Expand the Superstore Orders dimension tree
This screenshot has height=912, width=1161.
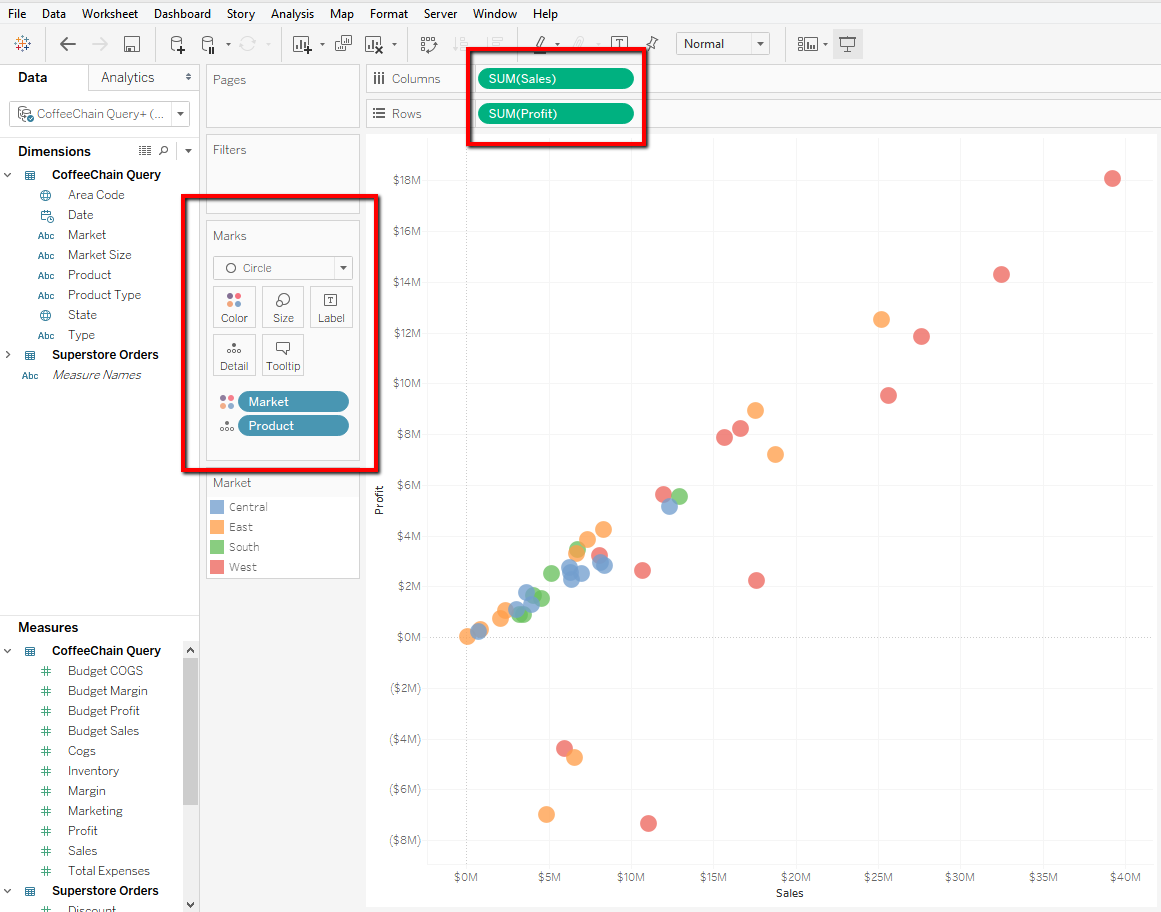(x=8, y=354)
